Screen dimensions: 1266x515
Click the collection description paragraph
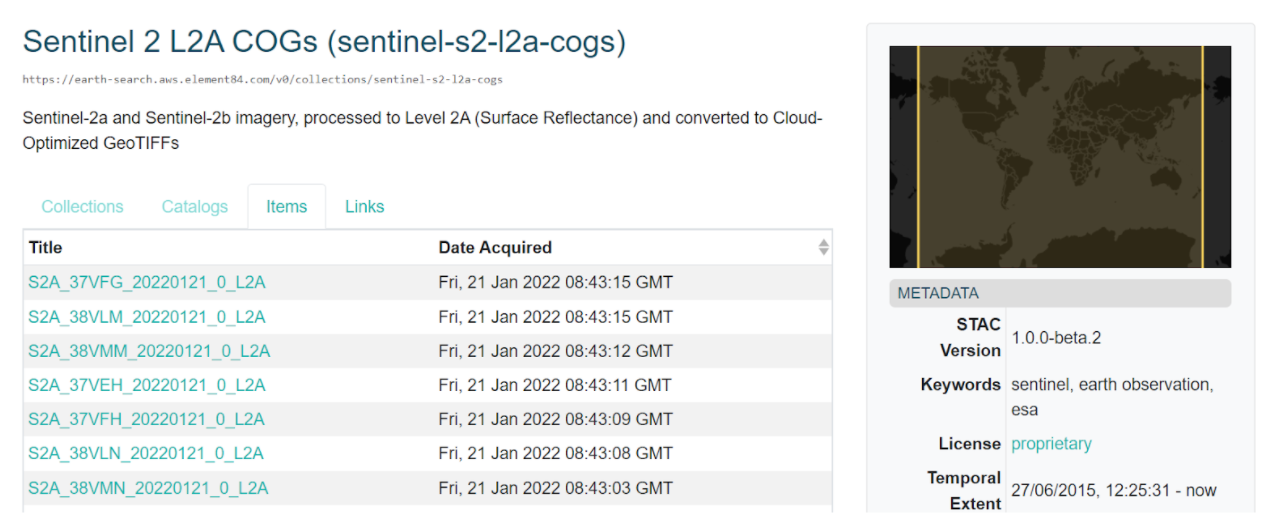pyautogui.click(x=422, y=130)
